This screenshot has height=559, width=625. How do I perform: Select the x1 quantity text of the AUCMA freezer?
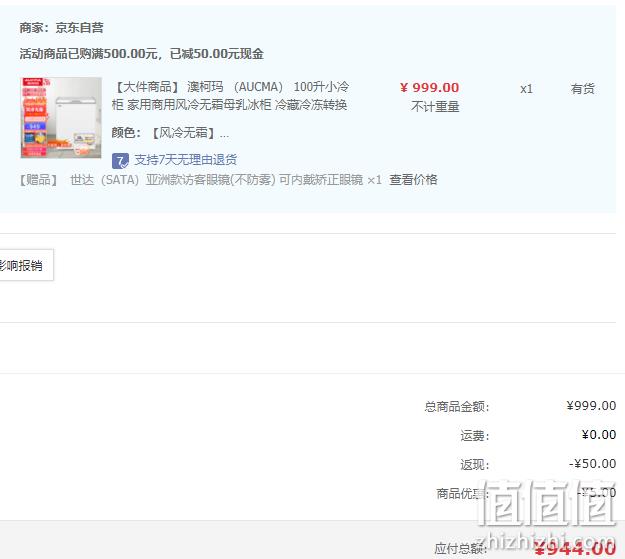click(527, 89)
